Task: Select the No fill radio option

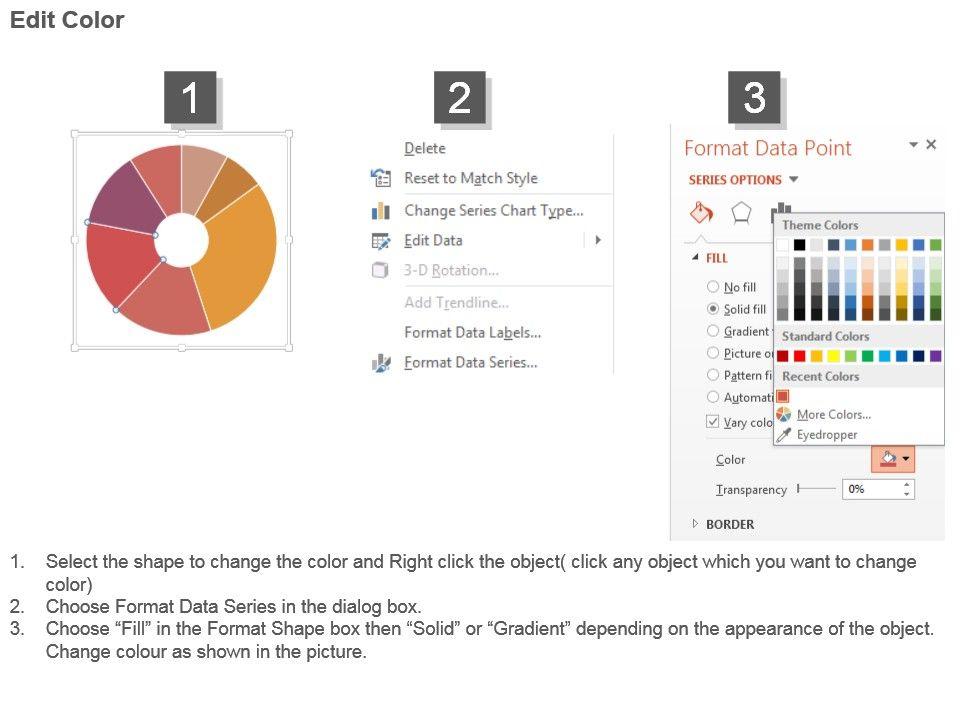Action: coord(713,287)
